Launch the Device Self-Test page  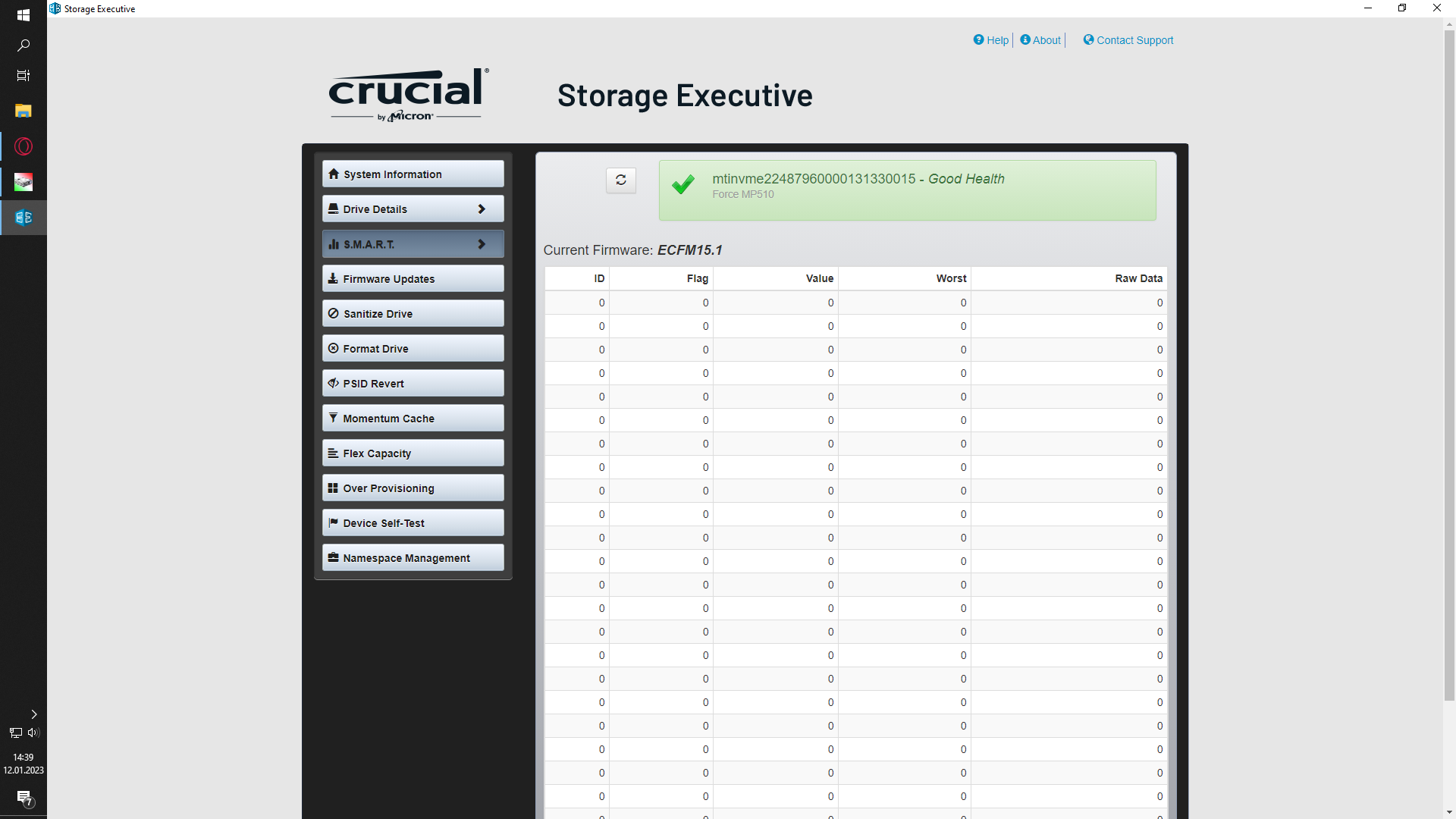(x=413, y=523)
